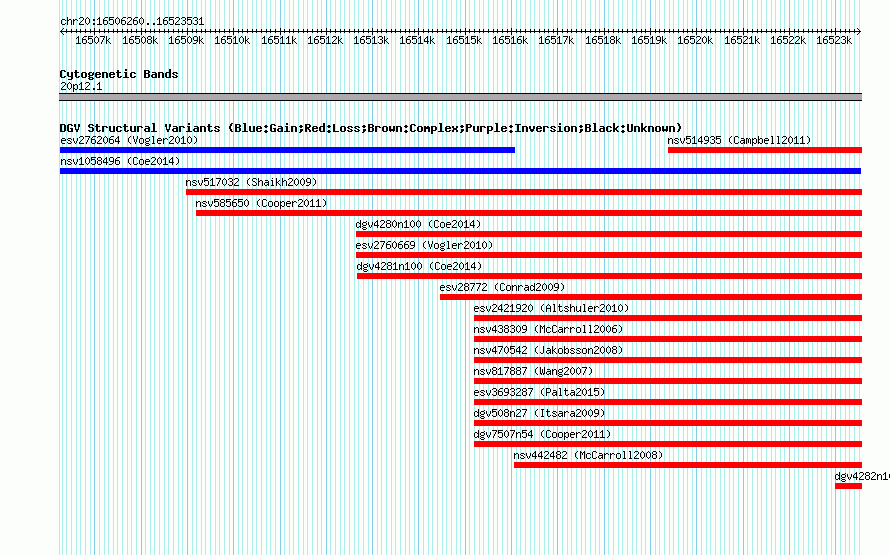
Task: Click ruler position 16518k
Action: 603,40
